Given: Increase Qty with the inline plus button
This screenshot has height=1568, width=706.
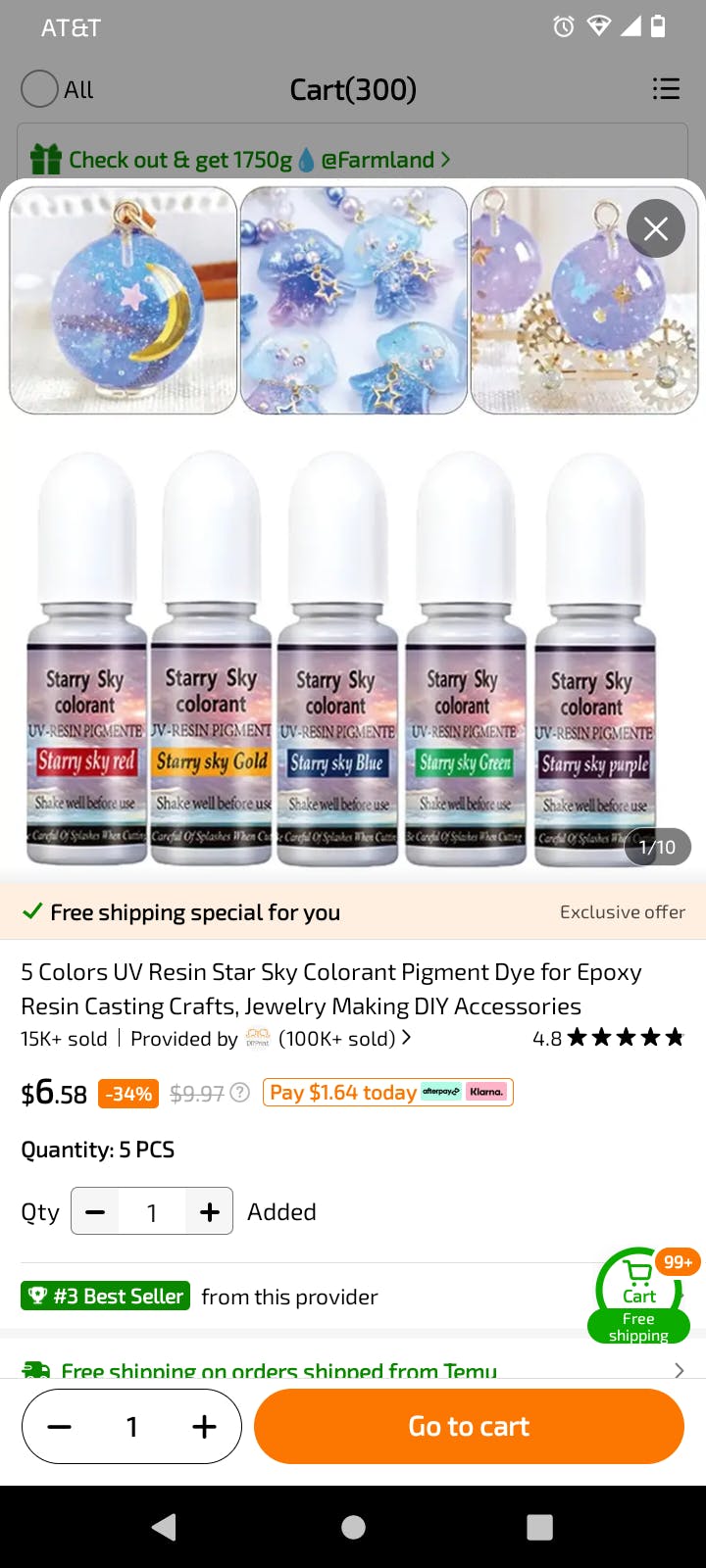Looking at the screenshot, I should [x=209, y=1212].
